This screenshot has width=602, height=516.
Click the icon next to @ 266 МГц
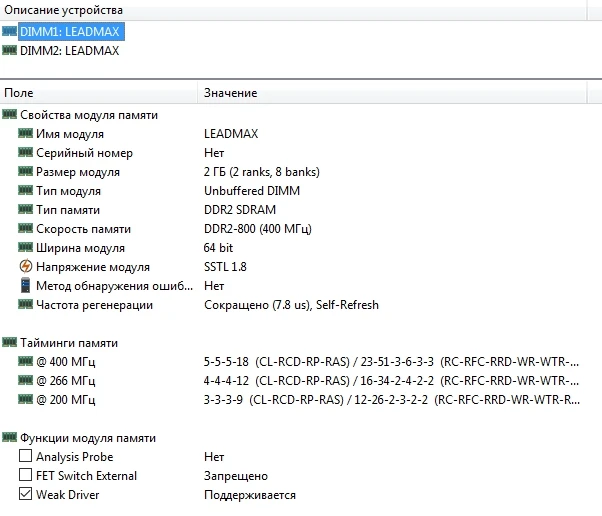[x=25, y=380]
